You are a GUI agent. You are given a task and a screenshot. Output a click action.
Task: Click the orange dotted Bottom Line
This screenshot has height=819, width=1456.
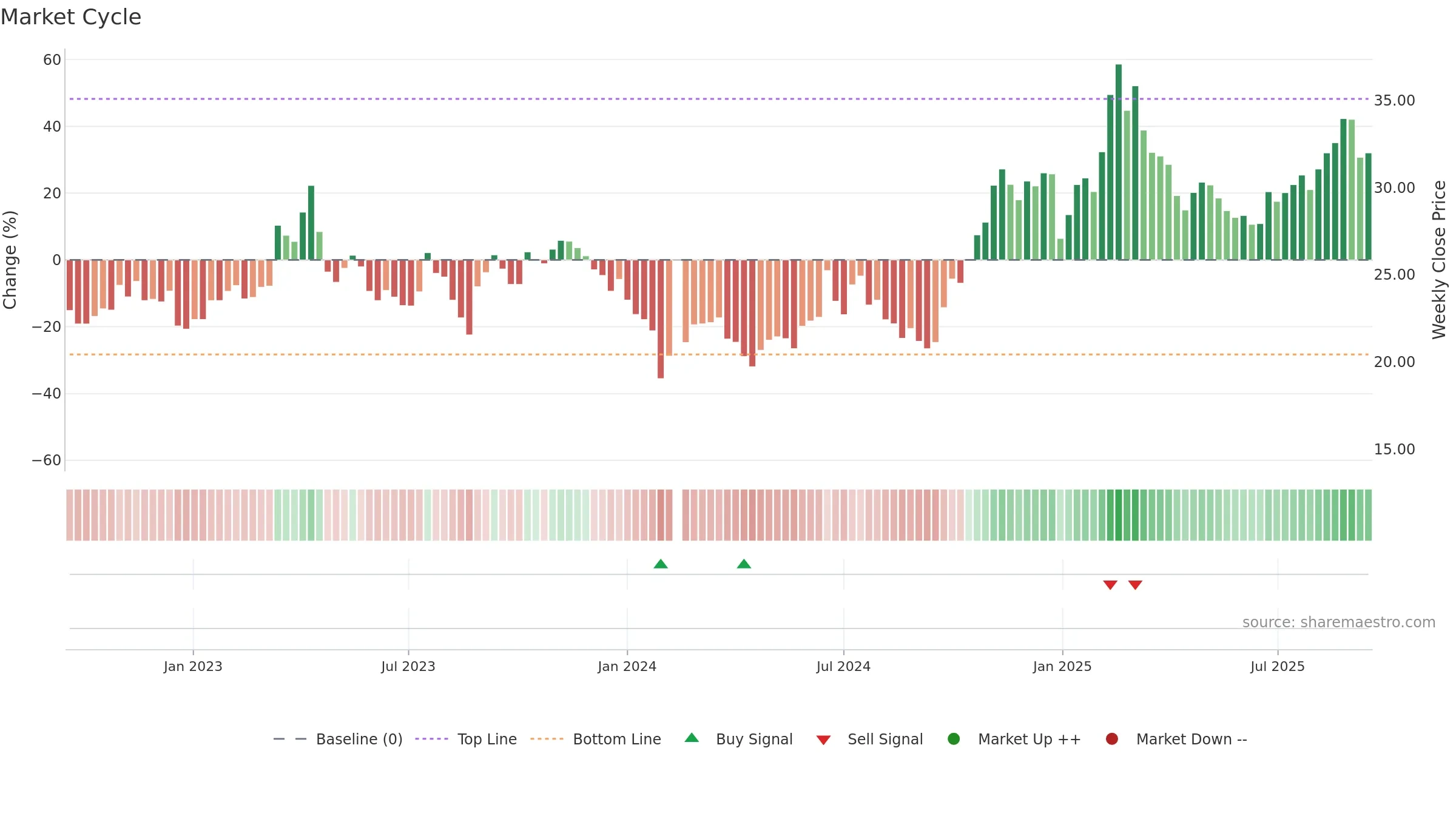[x=719, y=354]
